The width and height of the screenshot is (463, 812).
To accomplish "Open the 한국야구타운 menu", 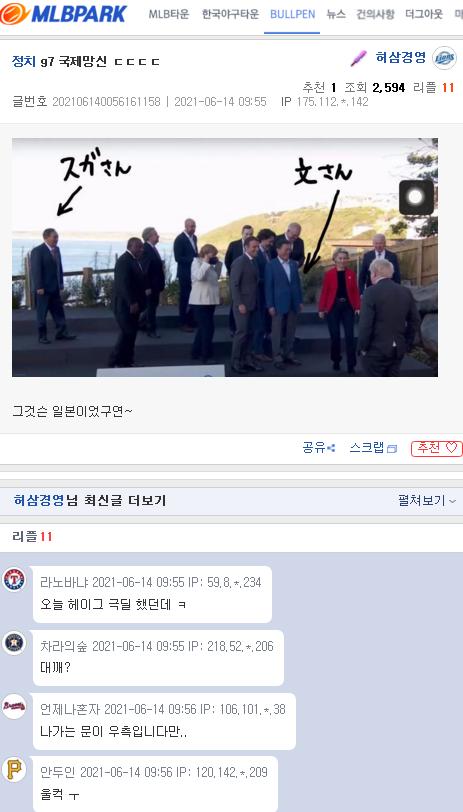I will [230, 14].
